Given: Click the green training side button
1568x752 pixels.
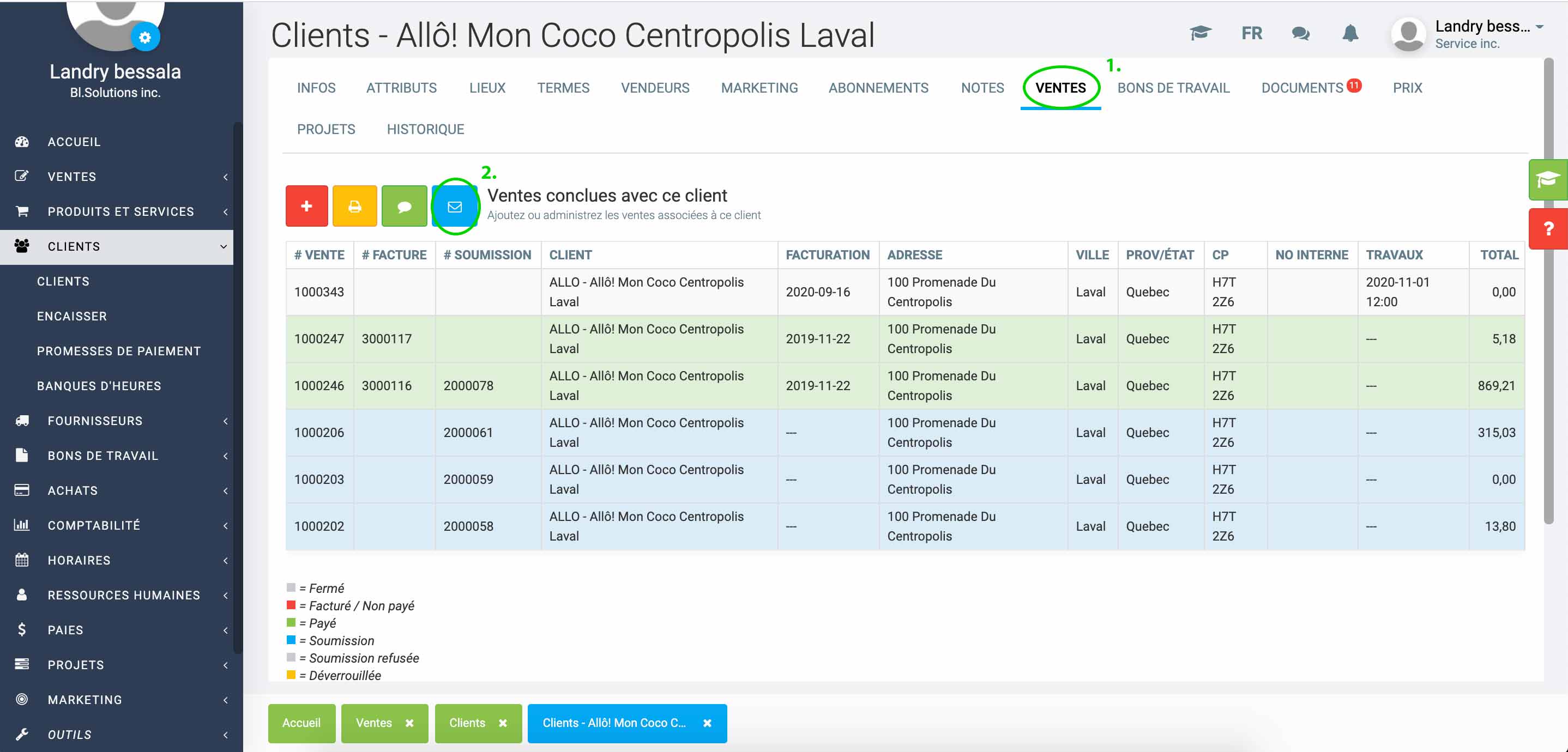Looking at the screenshot, I should pos(1548,179).
